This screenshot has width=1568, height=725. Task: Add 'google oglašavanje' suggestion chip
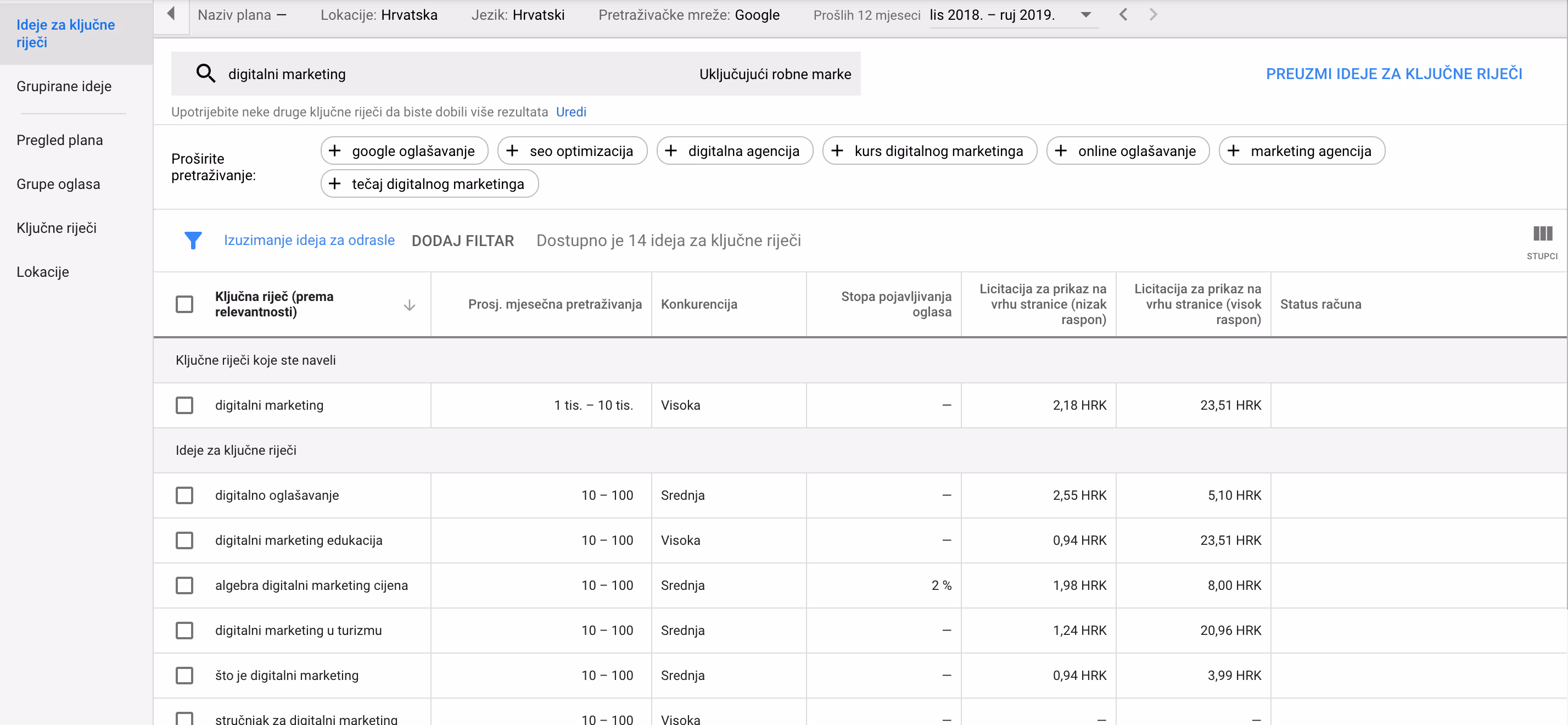[404, 151]
